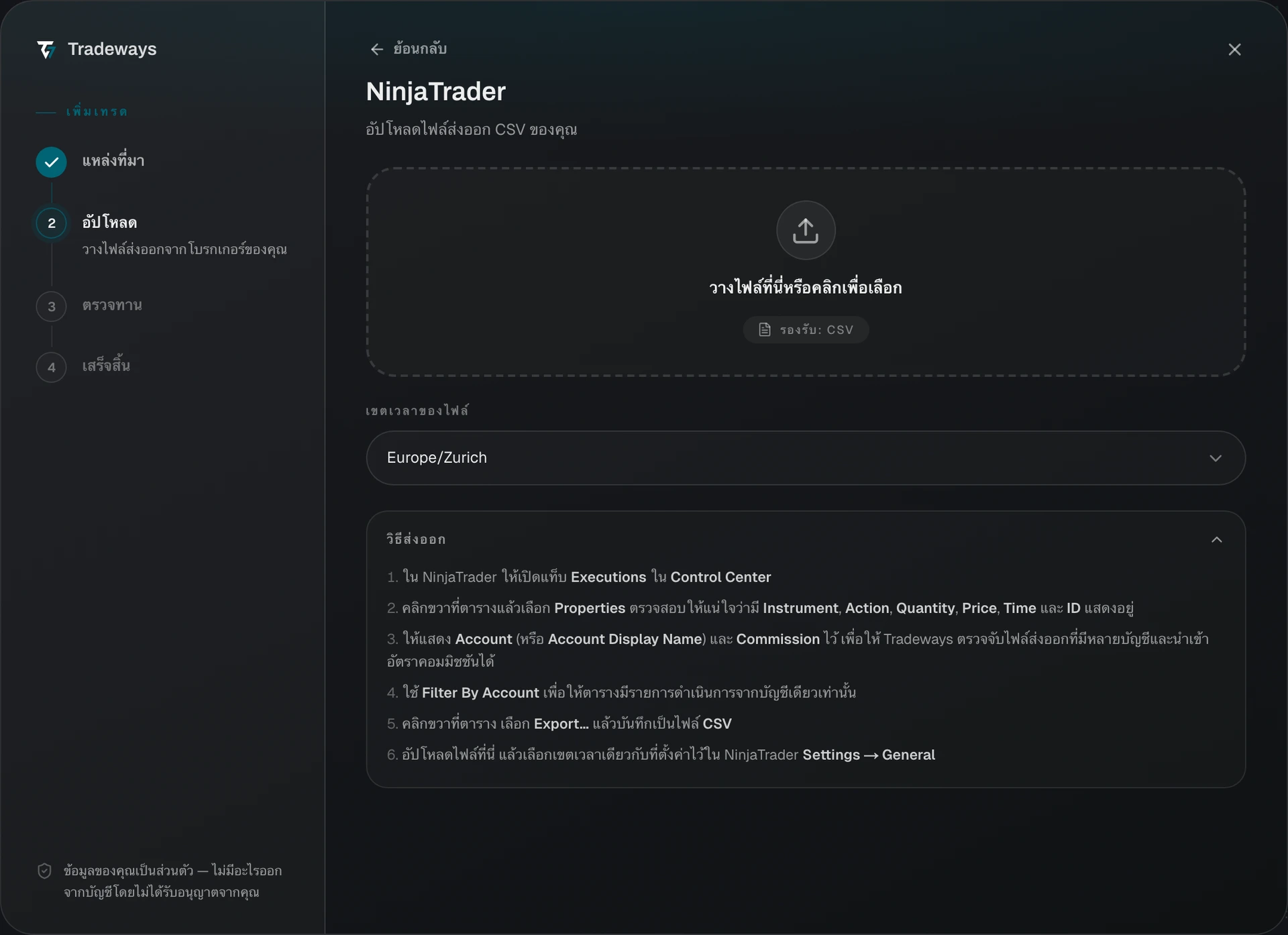The image size is (1288, 935).
Task: Click instruction 6 about Settings → General
Action: coord(661,755)
